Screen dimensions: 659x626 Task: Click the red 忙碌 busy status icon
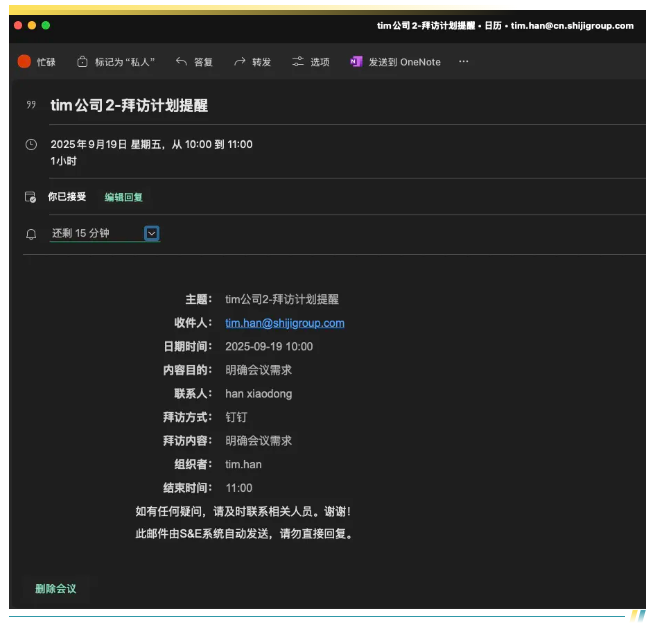coord(24,62)
